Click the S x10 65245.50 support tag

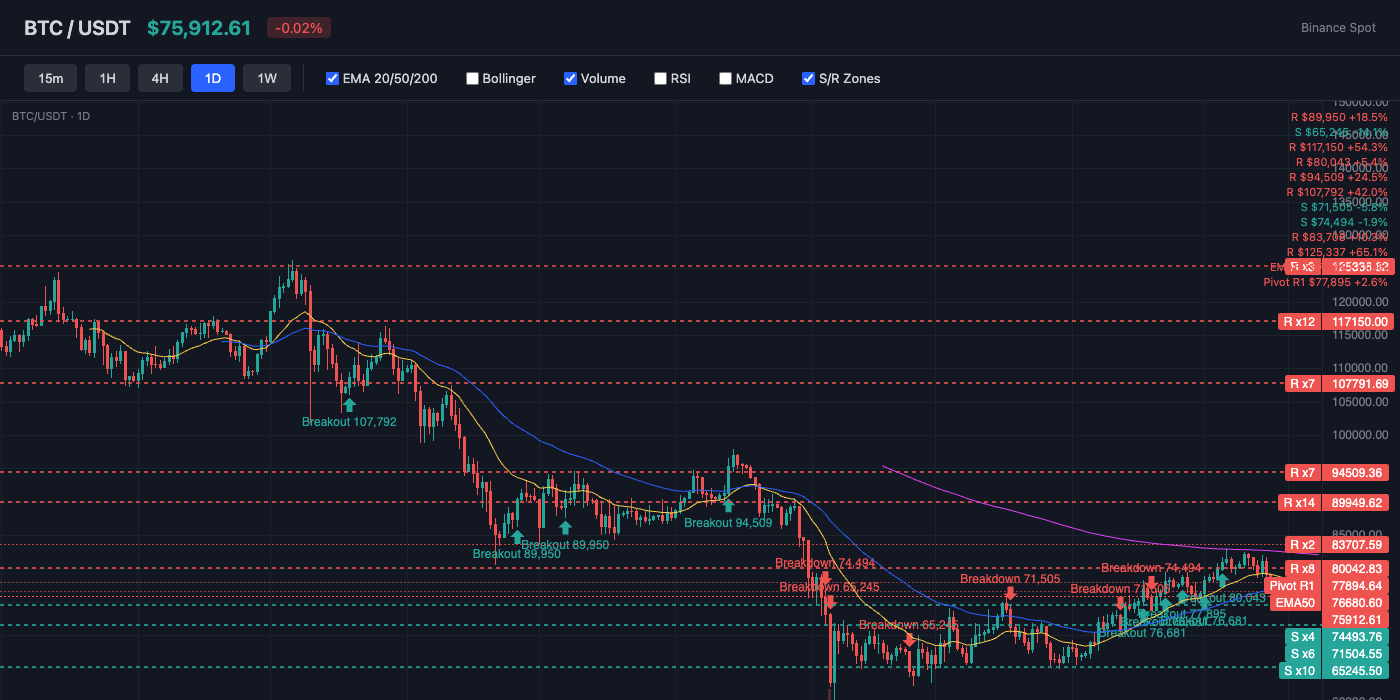point(1336,671)
